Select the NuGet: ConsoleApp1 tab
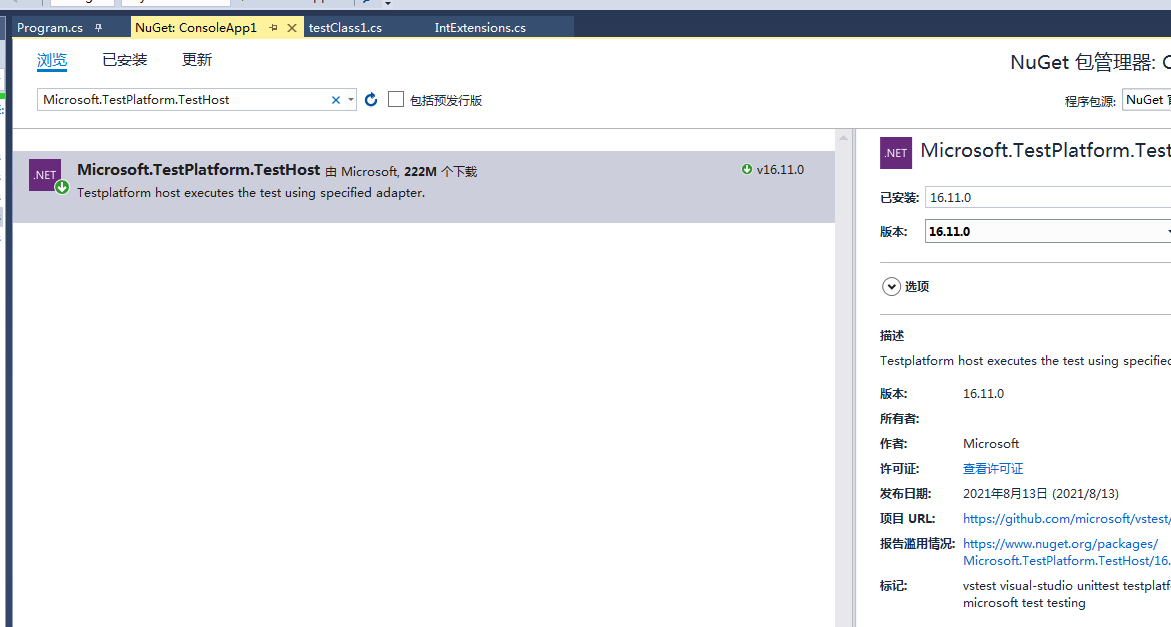Screen dimensions: 1171x627 coord(196,28)
